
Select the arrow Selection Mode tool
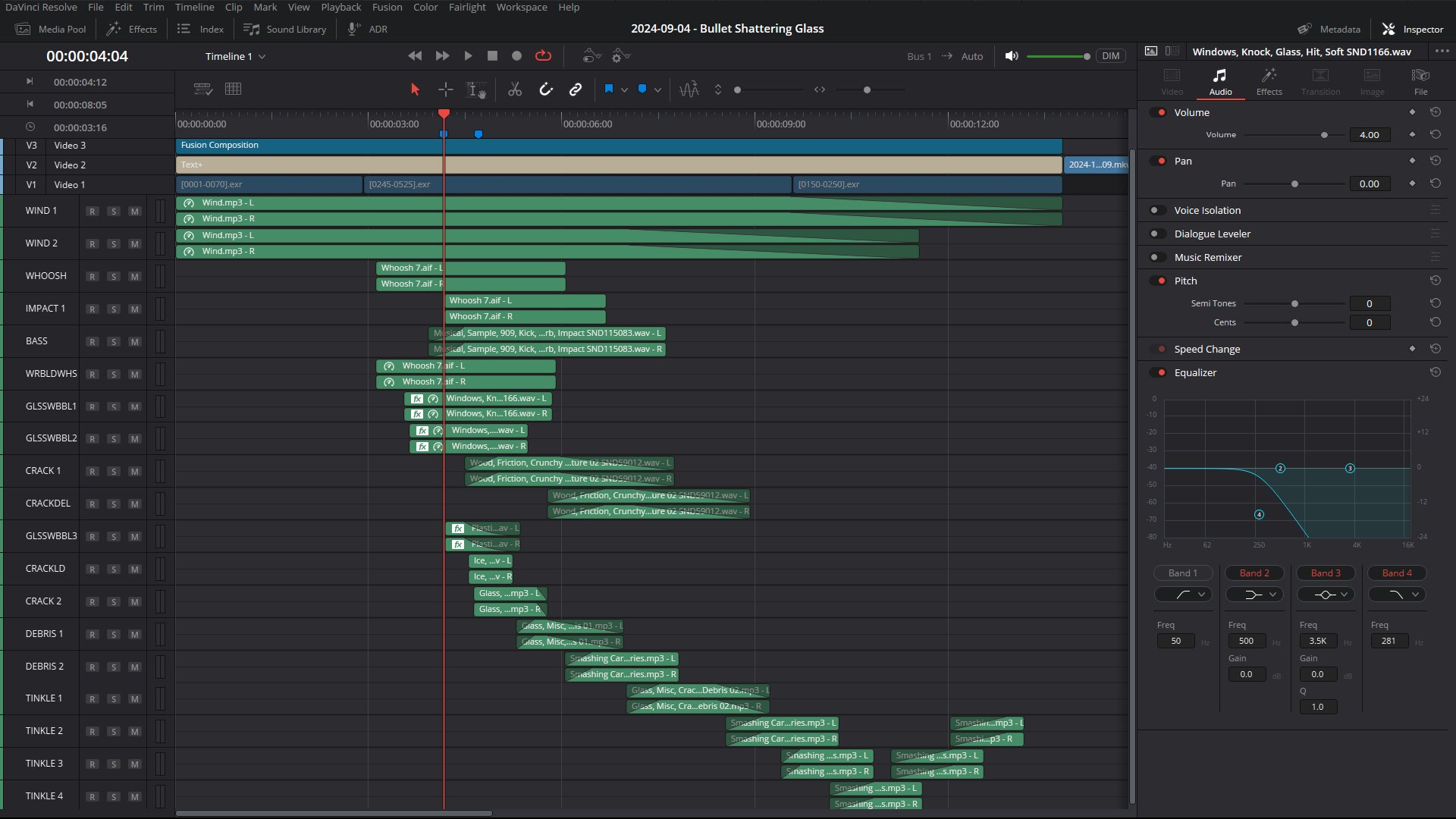tap(415, 89)
